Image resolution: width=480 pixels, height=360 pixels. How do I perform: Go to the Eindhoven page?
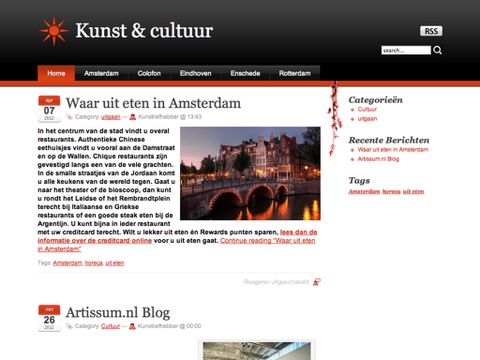tap(195, 73)
